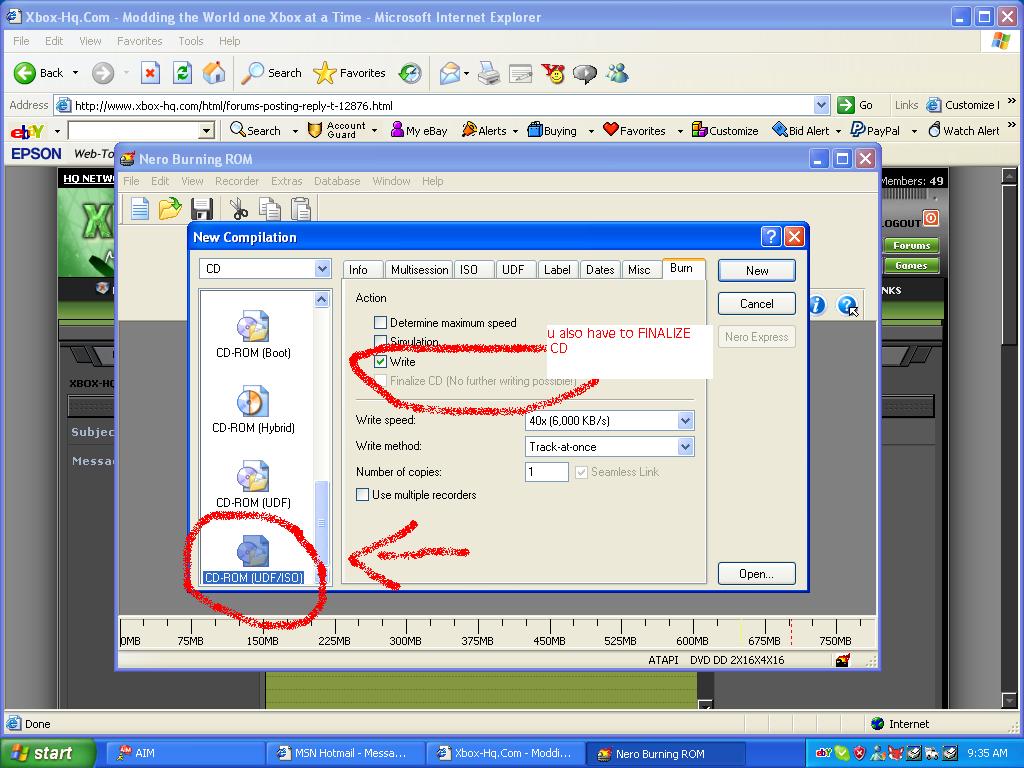The width and height of the screenshot is (1024, 768).
Task: Switch to AIM in taskbar
Action: click(x=184, y=754)
